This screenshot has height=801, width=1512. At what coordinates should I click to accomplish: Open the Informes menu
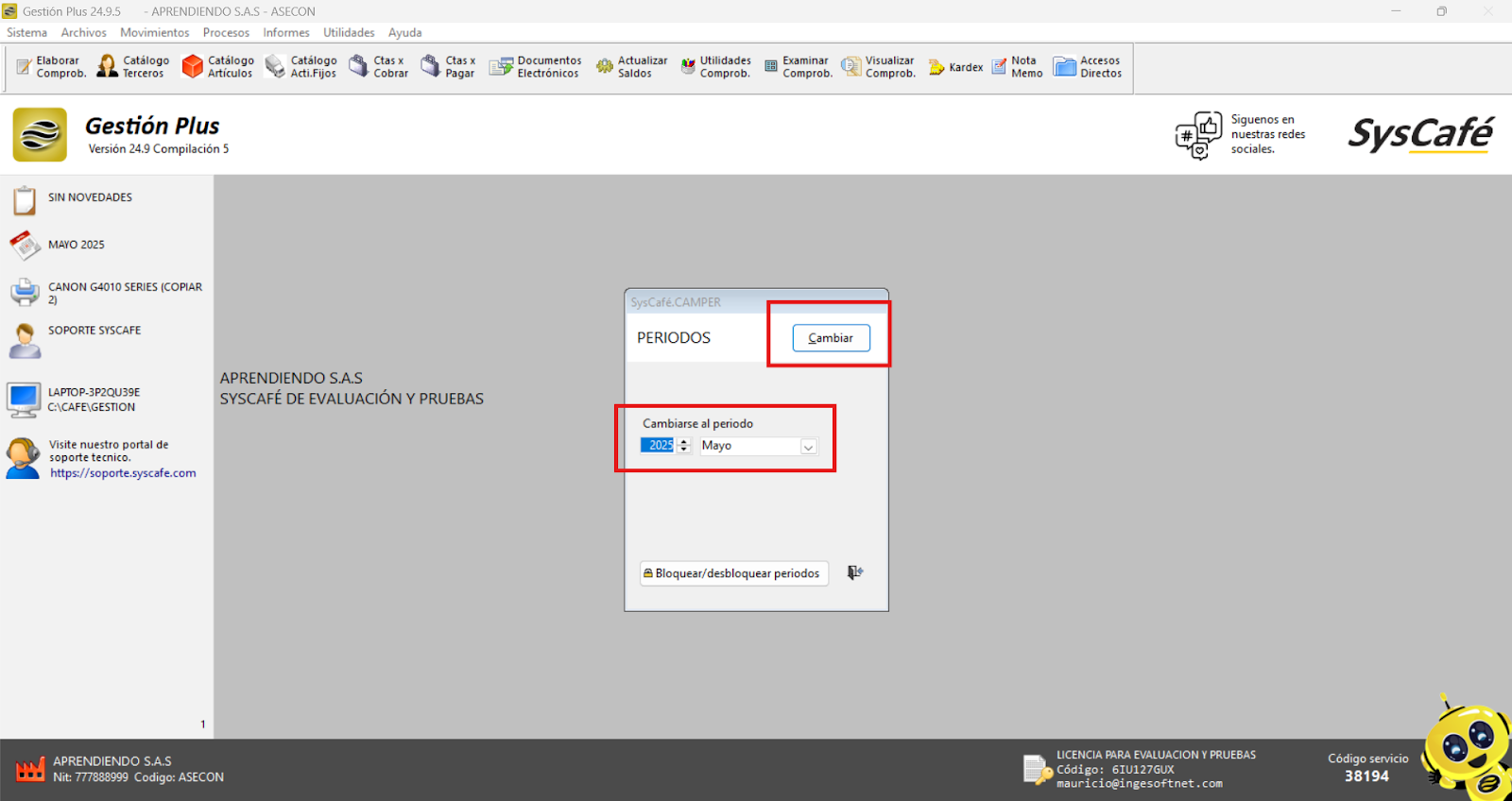[285, 32]
